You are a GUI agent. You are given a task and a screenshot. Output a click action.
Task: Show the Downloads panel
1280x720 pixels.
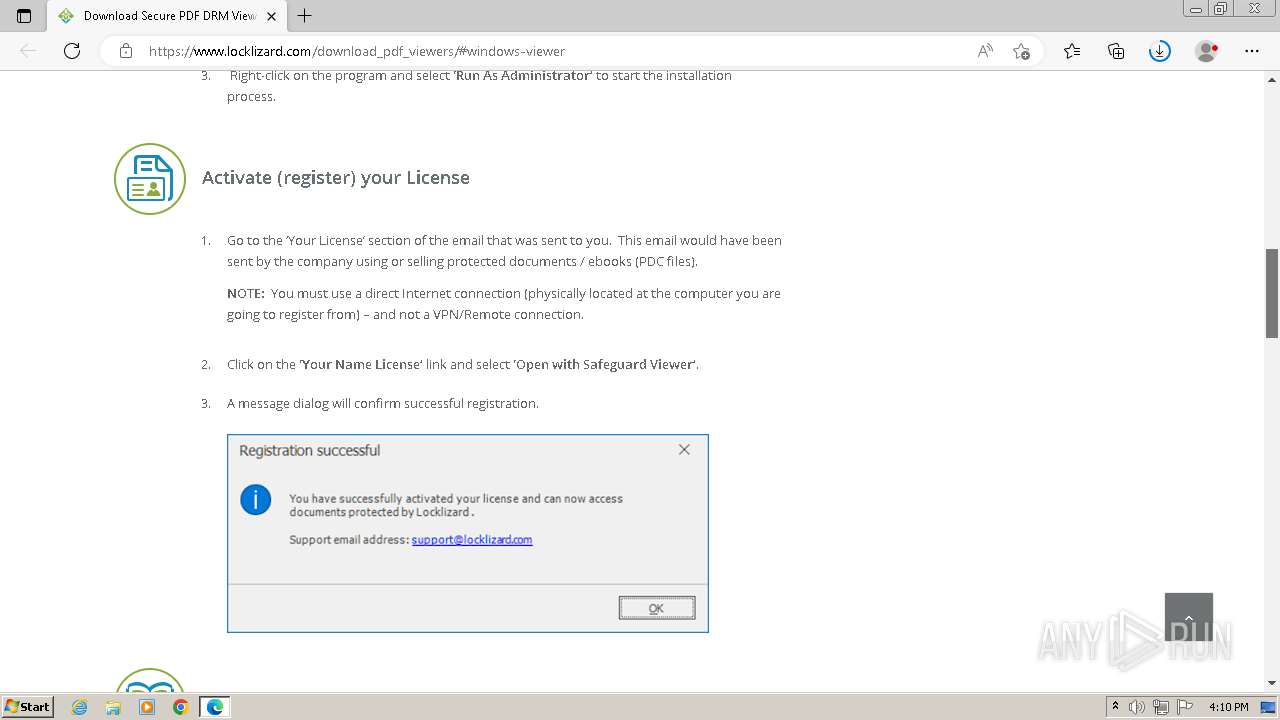point(1160,51)
